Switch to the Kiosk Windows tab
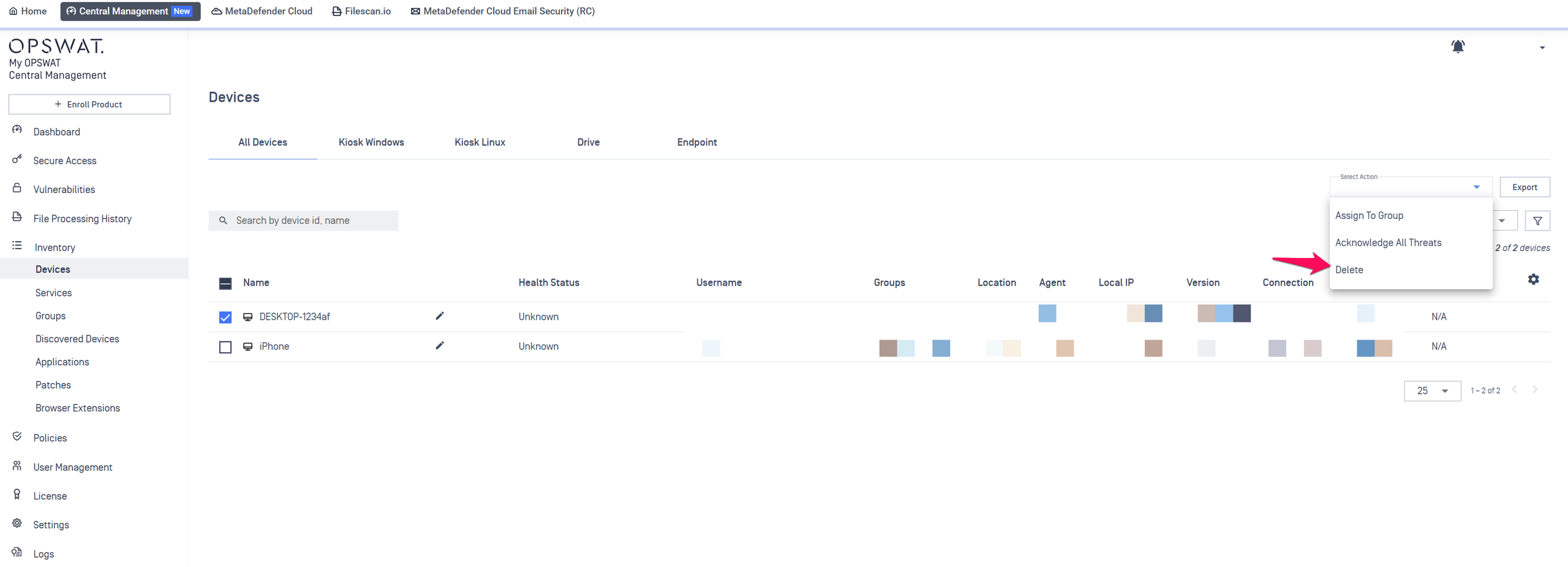This screenshot has width=1568, height=567. pos(371,142)
